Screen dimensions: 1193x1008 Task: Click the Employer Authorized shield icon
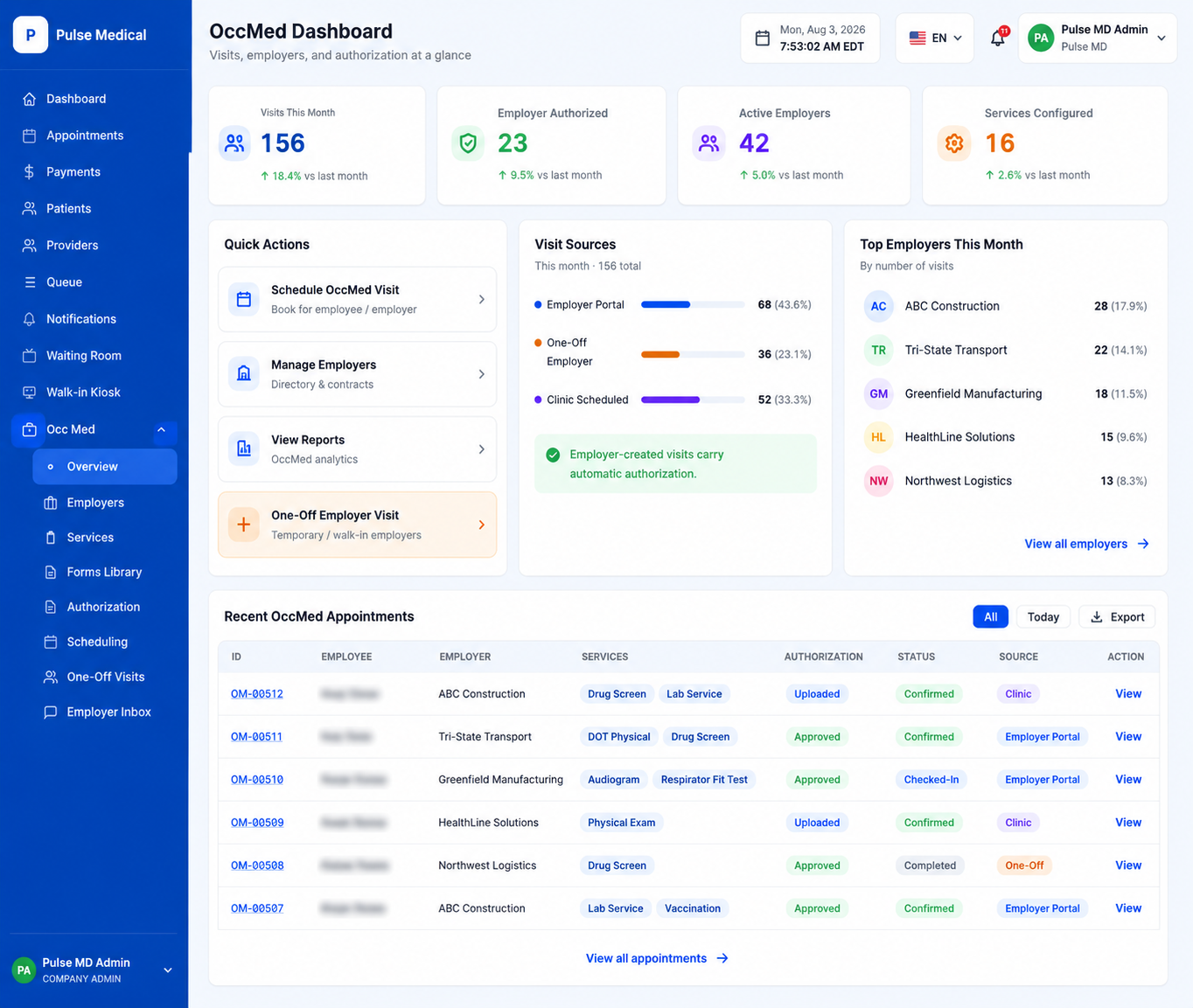click(x=468, y=143)
